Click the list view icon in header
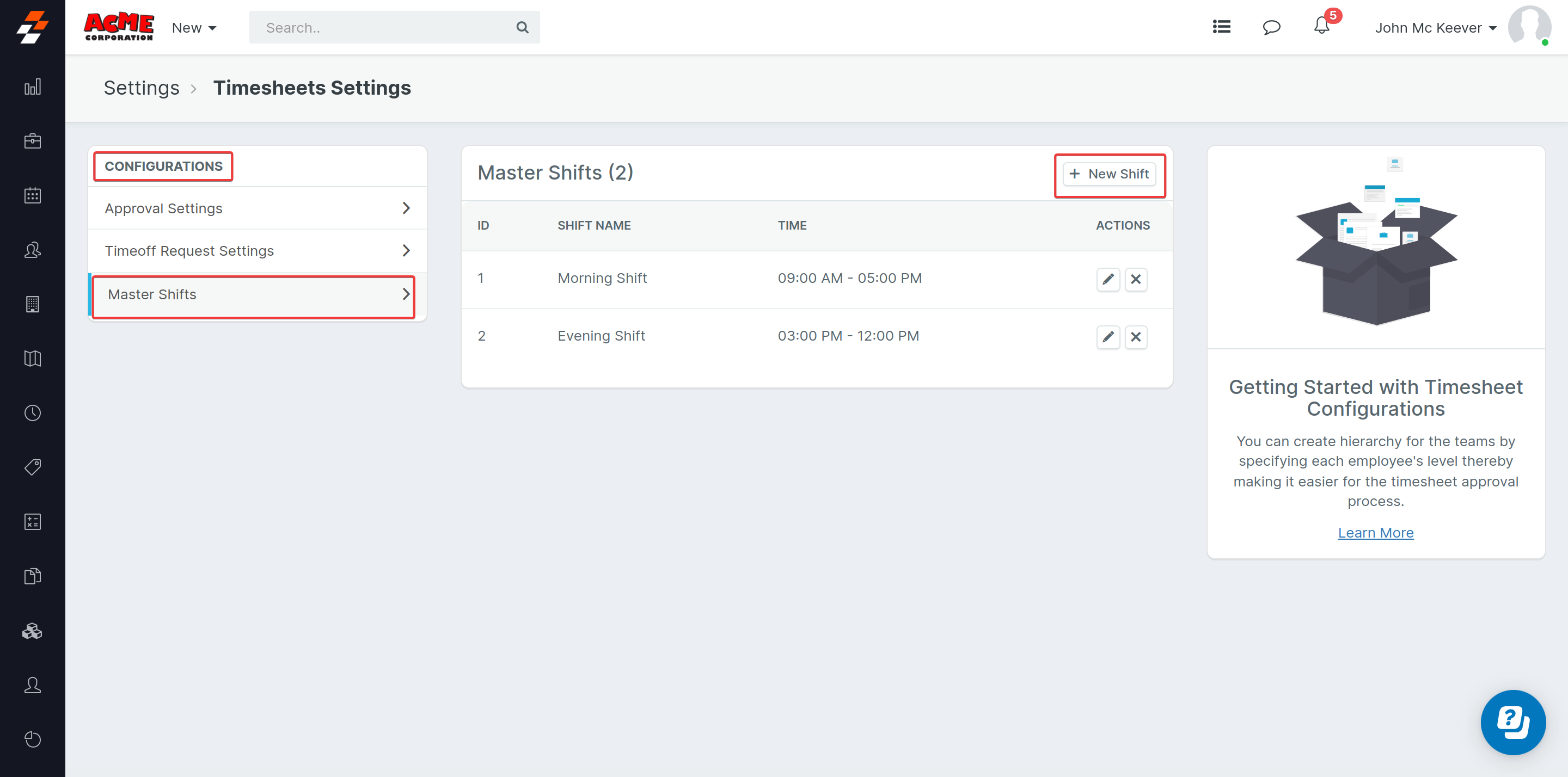The image size is (1568, 777). [1221, 27]
